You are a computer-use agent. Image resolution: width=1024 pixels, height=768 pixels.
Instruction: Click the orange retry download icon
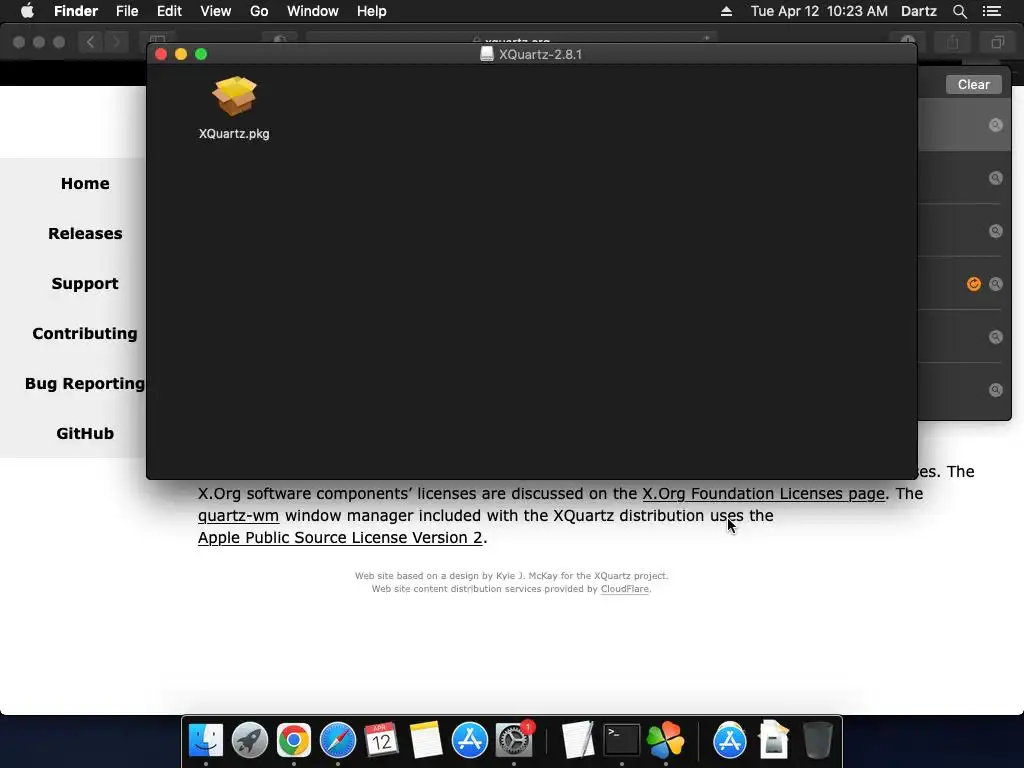(974, 283)
